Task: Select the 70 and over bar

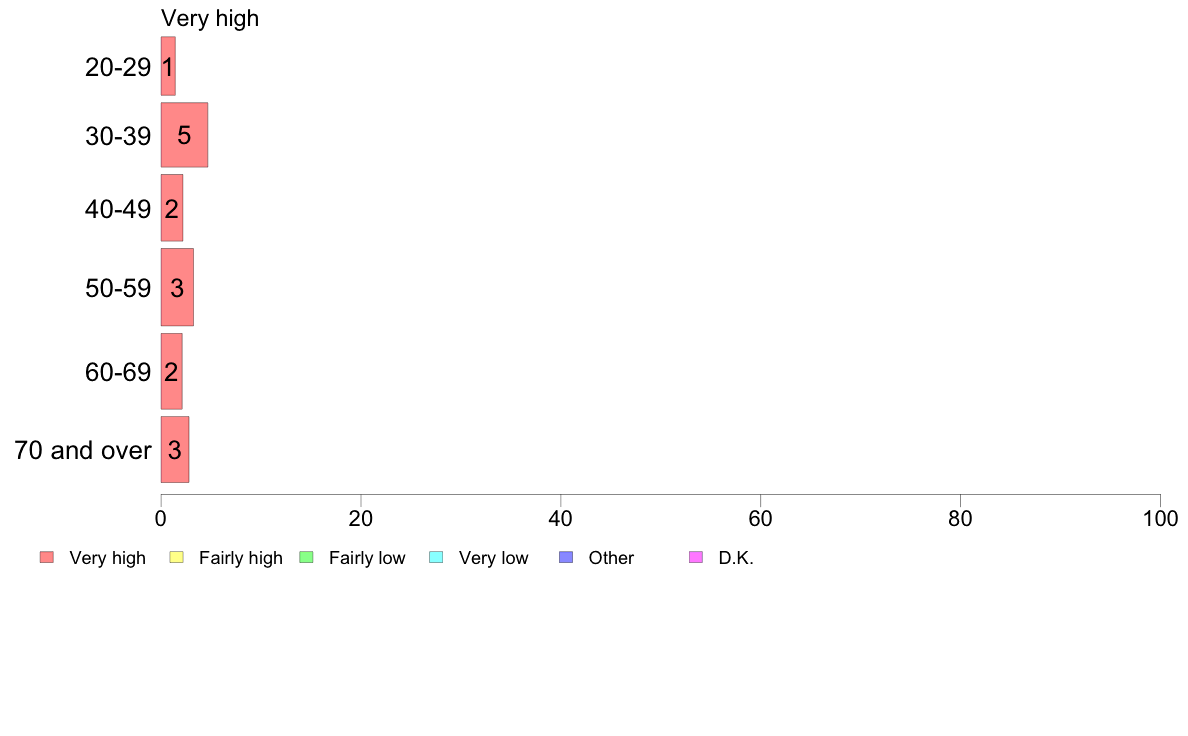Action: tap(175, 449)
